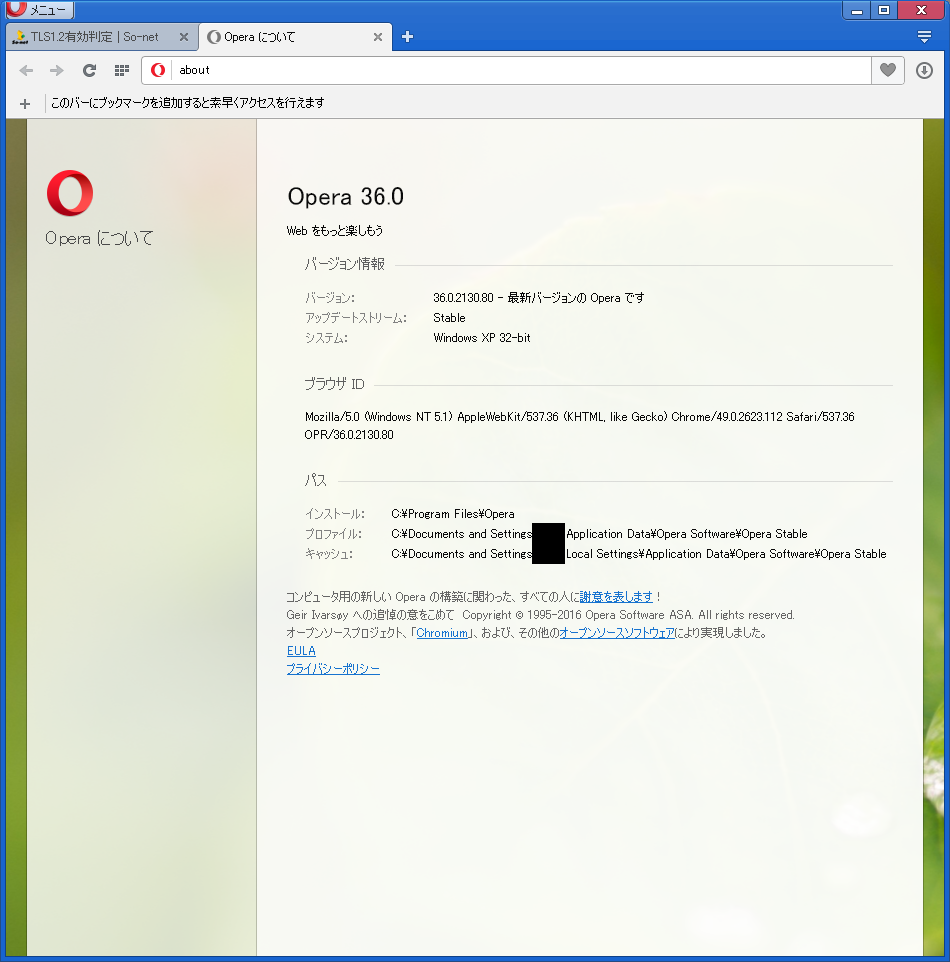Open the オープンソースソフトウェア link

(x=617, y=633)
